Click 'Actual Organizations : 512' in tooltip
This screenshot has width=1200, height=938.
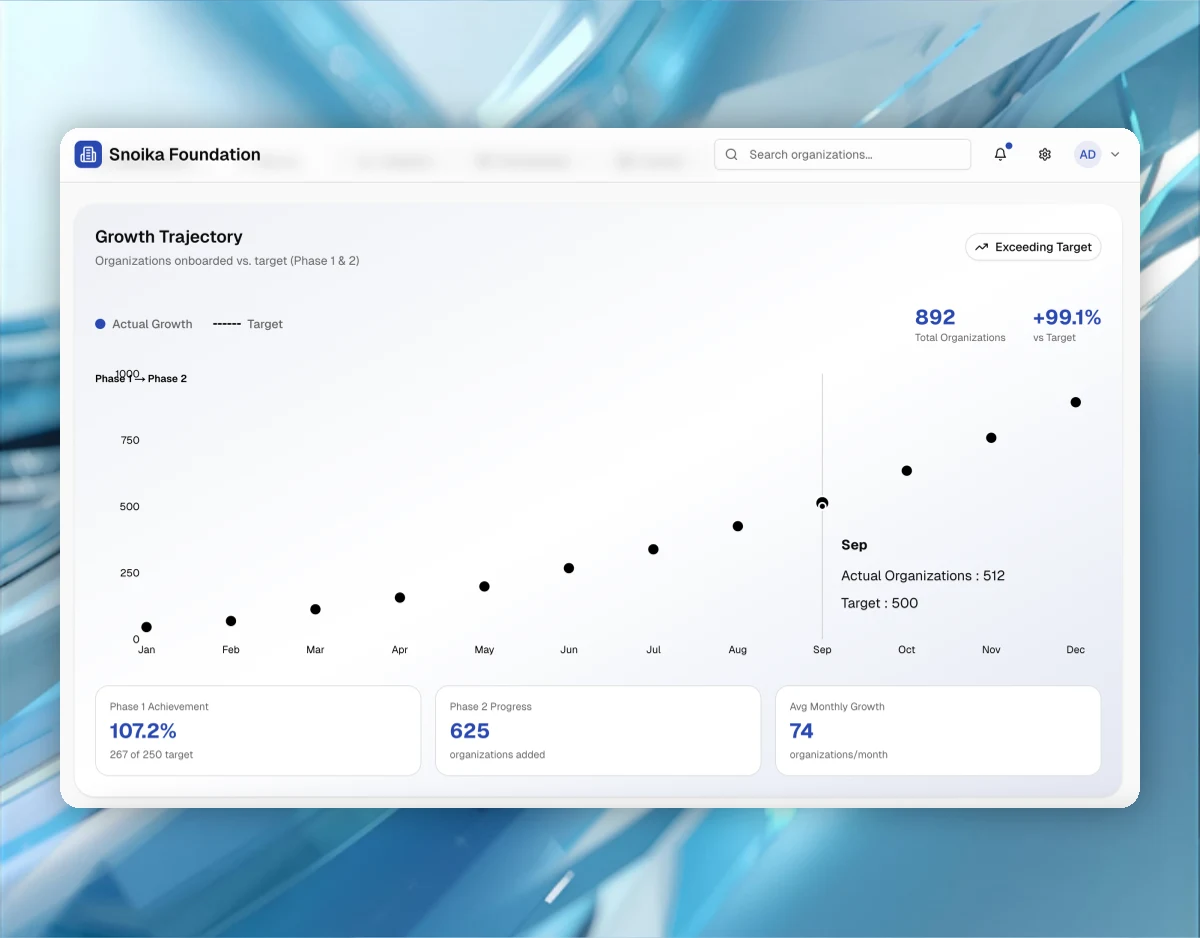point(923,576)
